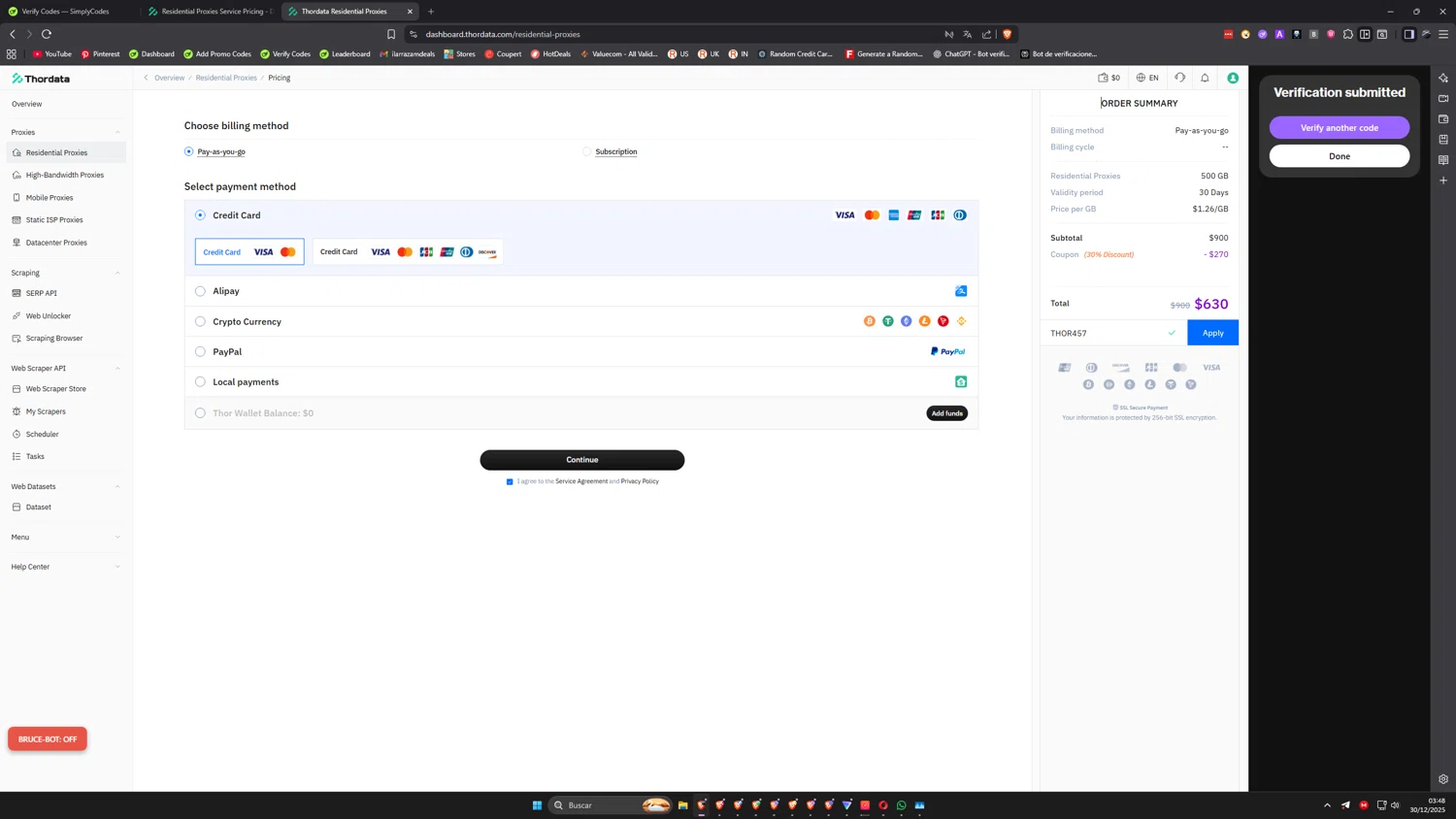This screenshot has height=819, width=1456.
Task: Choose Visa Mastercard credit card option
Action: pyautogui.click(x=249, y=252)
